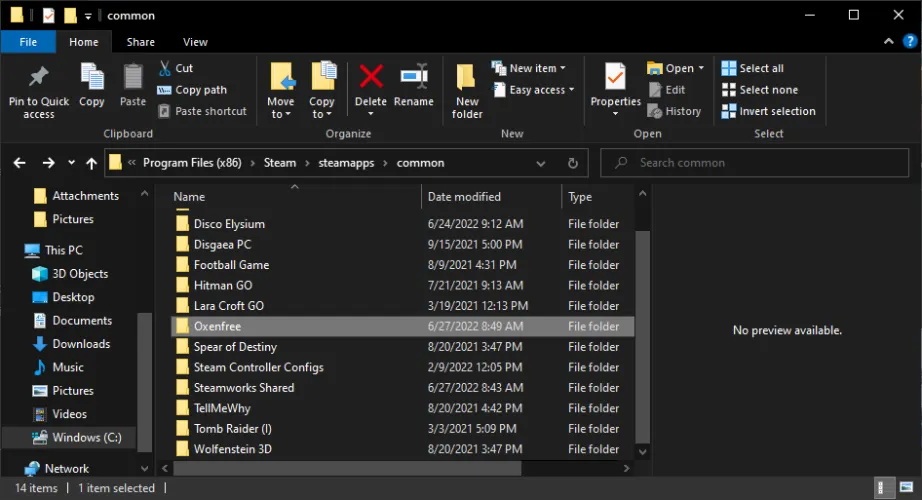This screenshot has height=500, width=922.
Task: Open the recent locations dropdown arrow
Action: (71, 163)
